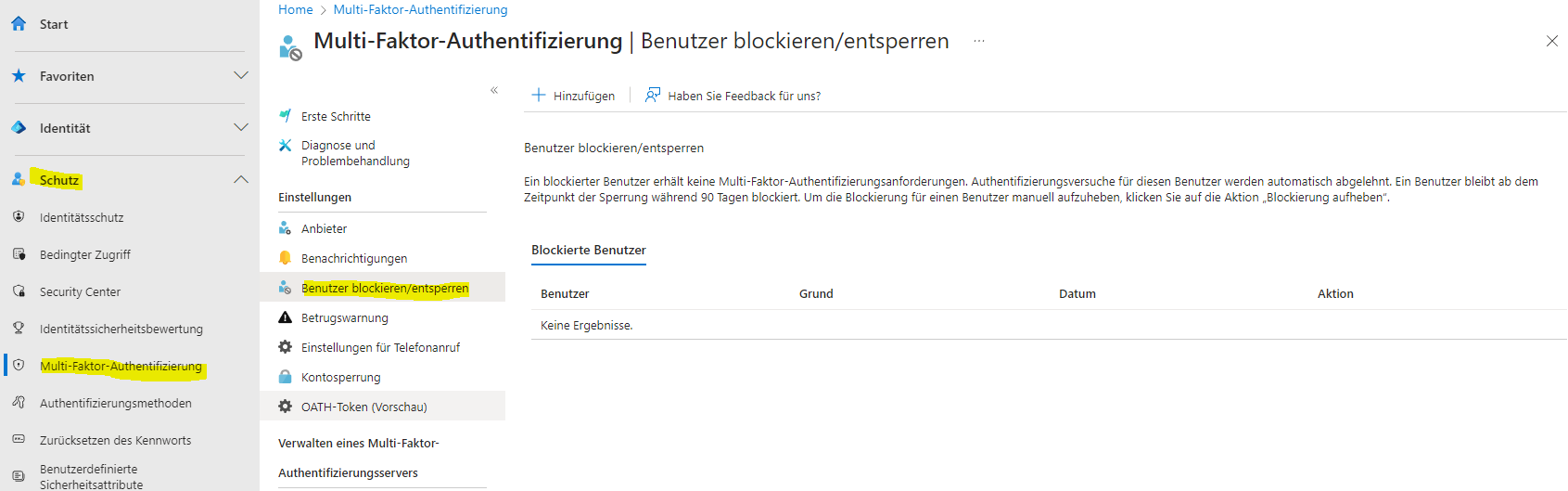This screenshot has width=1568, height=491.
Task: Sort by Grund column header
Action: click(816, 293)
